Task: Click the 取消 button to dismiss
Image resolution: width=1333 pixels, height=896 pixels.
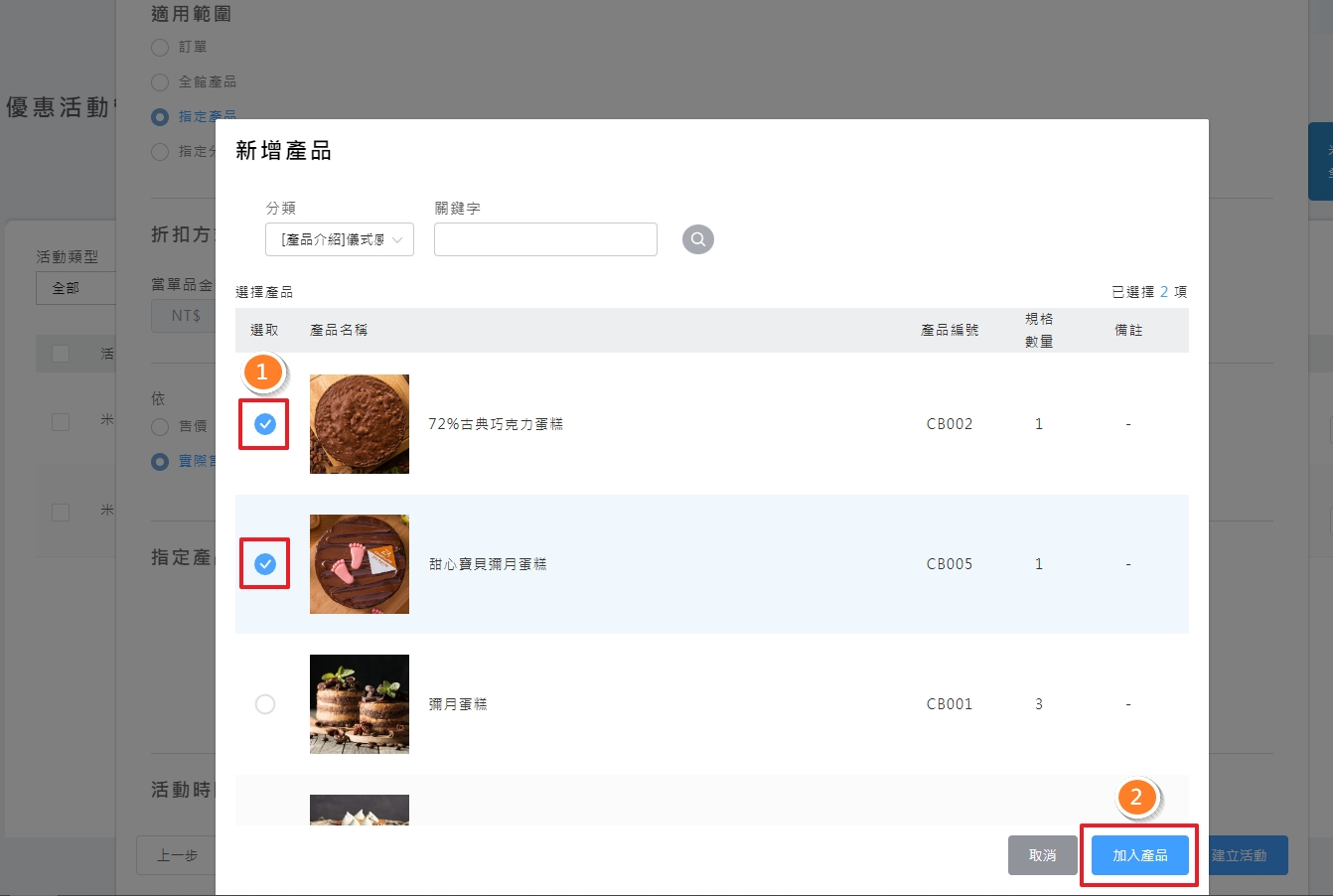Action: click(x=1043, y=854)
